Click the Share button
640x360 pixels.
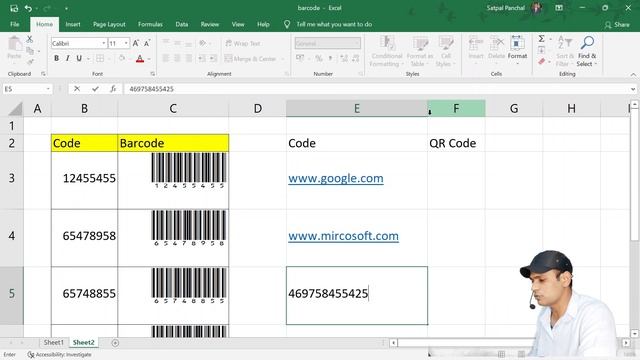617,25
